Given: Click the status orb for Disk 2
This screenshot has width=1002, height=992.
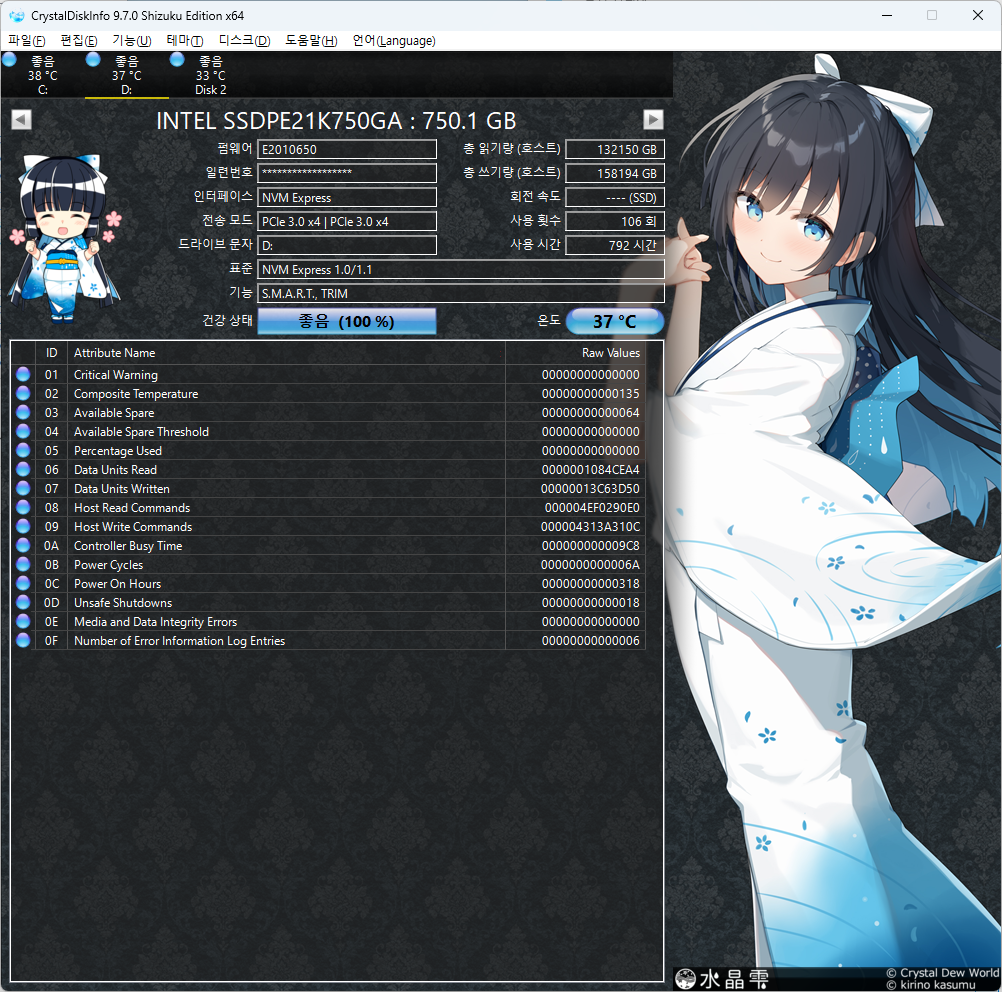Looking at the screenshot, I should 177,60.
